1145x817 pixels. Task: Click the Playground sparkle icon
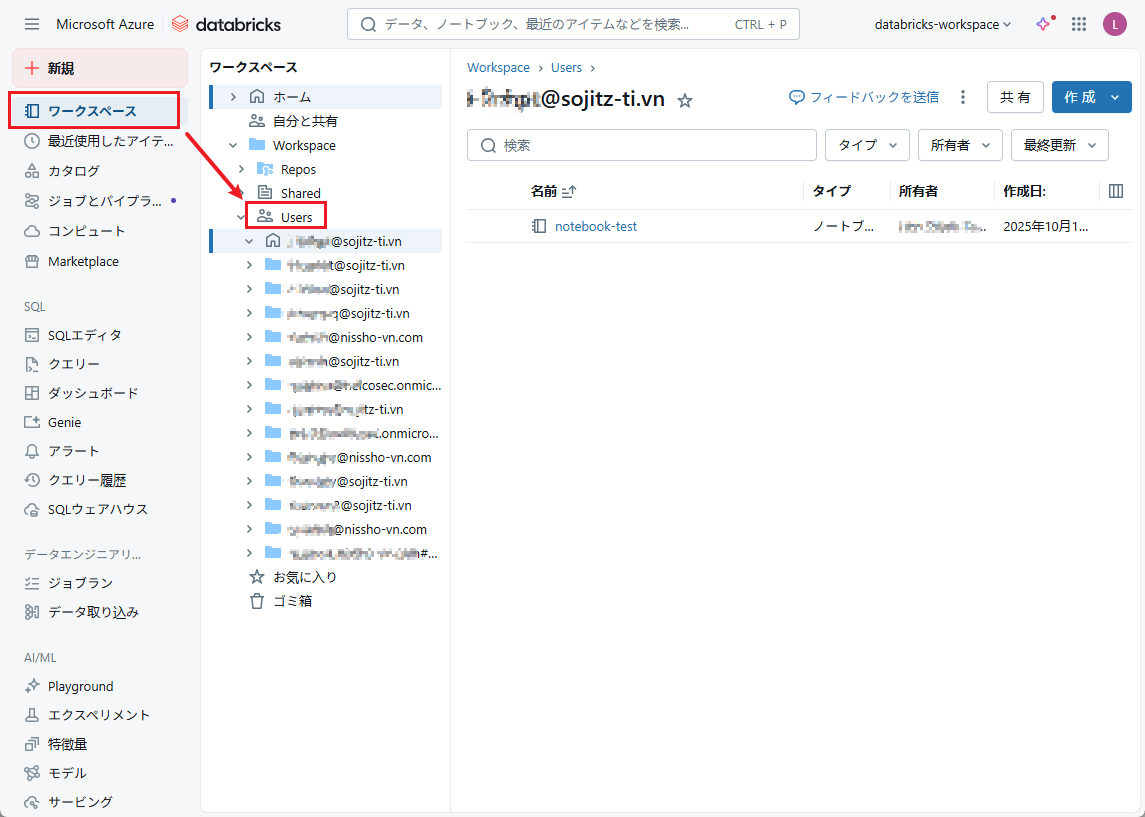coord(31,686)
